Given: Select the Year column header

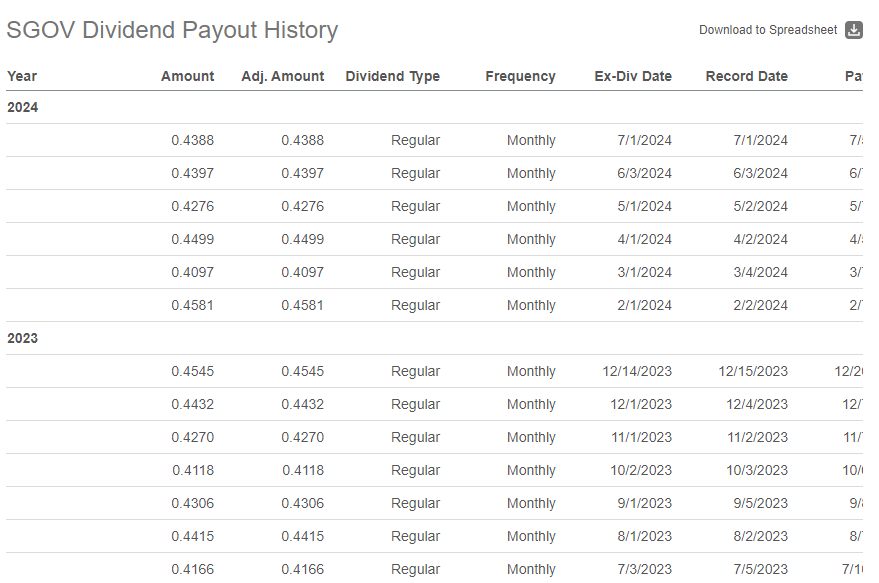Looking at the screenshot, I should click(x=22, y=76).
